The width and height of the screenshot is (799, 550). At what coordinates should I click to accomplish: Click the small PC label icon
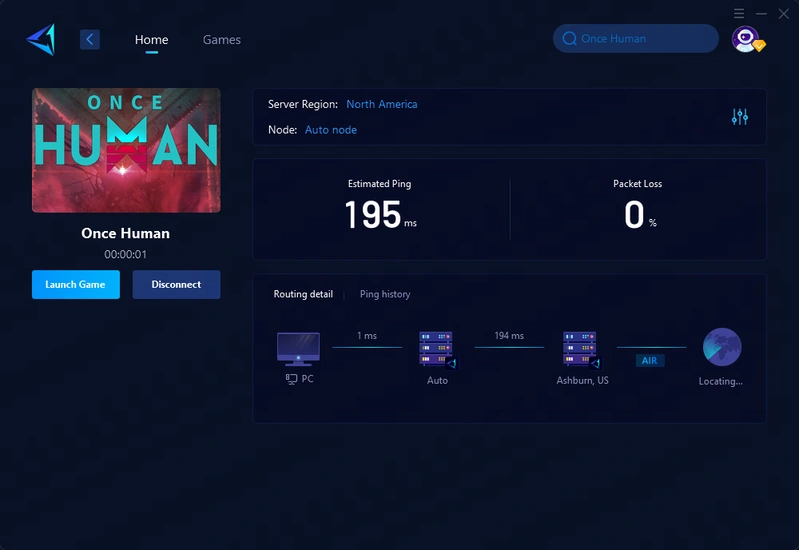291,379
